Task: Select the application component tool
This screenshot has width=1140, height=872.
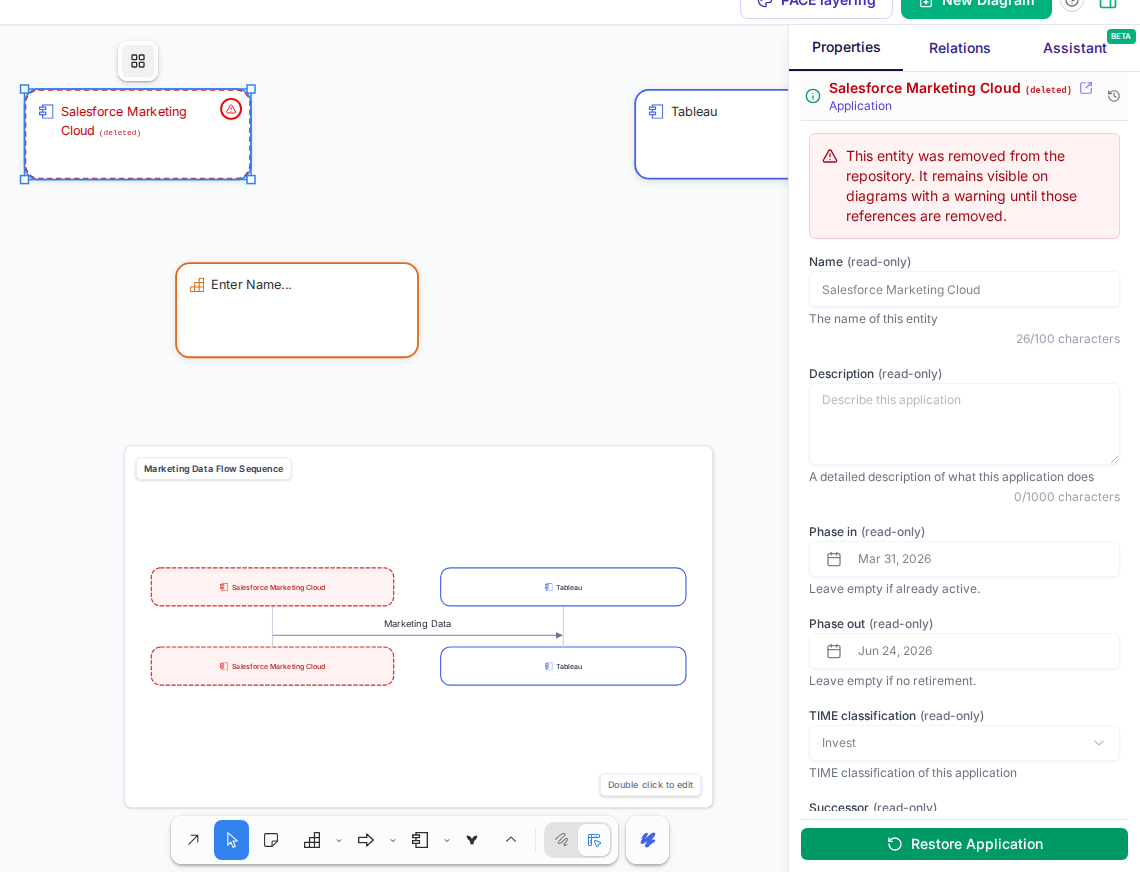Action: (420, 840)
